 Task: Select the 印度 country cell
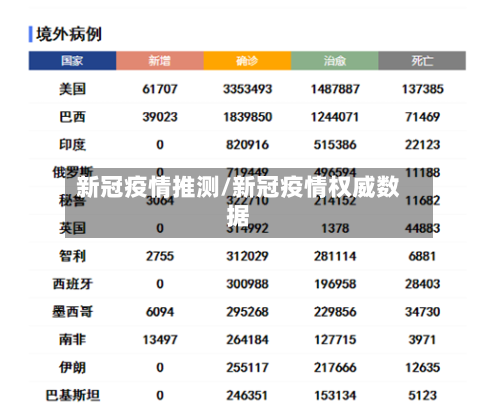(x=72, y=145)
